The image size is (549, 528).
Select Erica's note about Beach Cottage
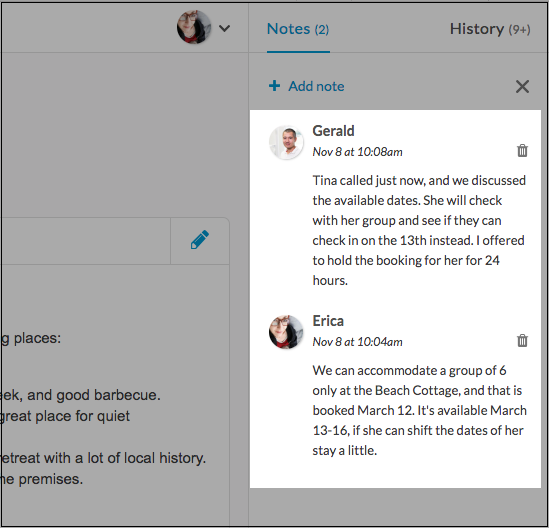tap(419, 410)
